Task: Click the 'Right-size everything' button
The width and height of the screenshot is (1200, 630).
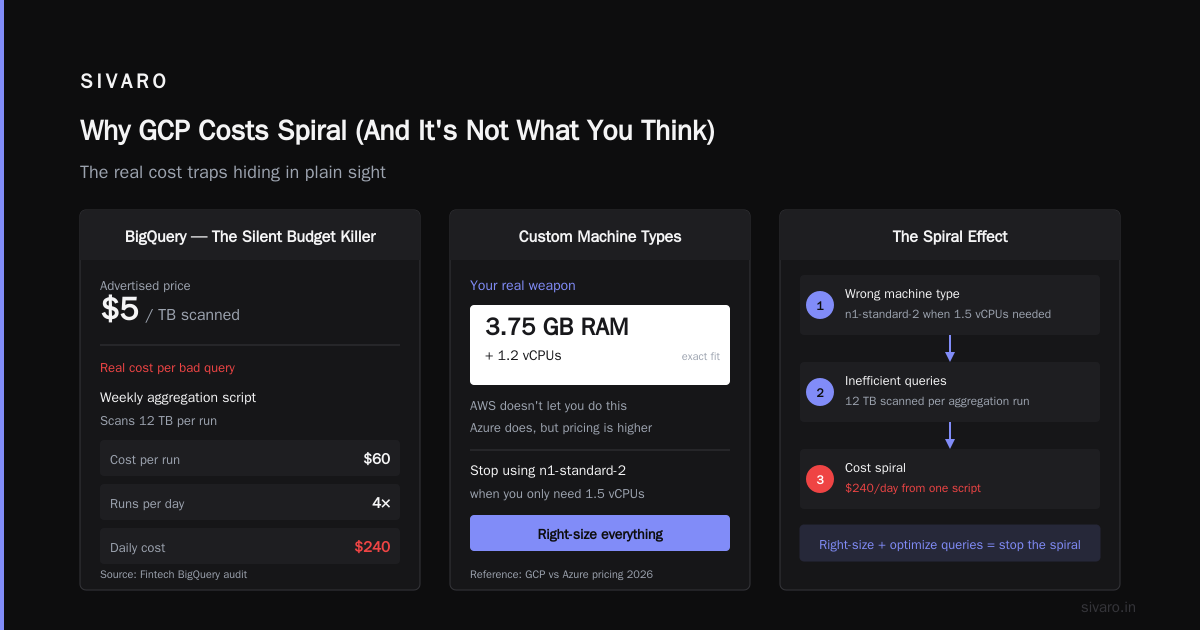Action: (x=600, y=534)
